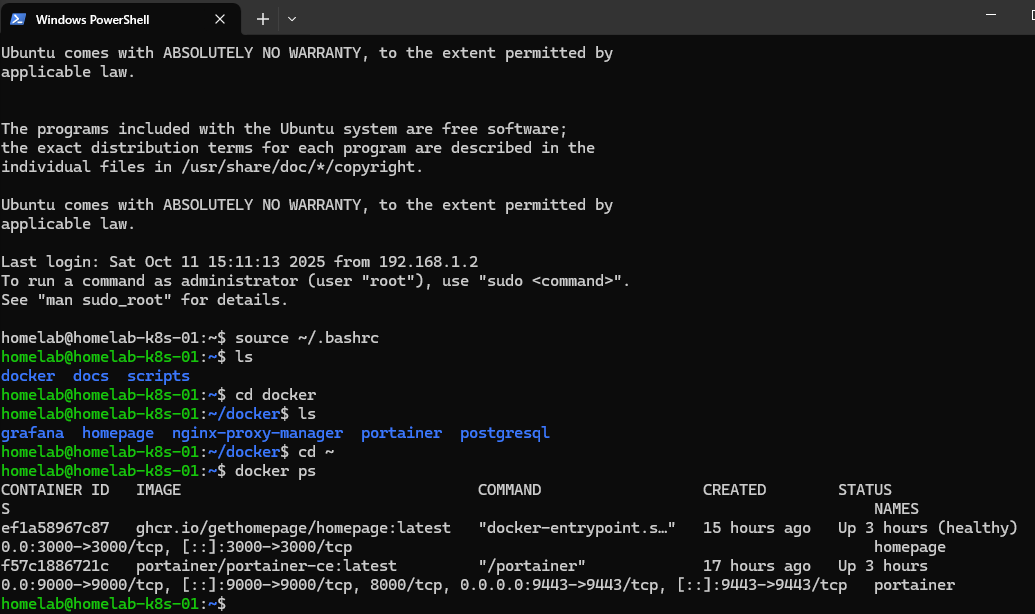Click image portainer/portainer-ce:latest
This screenshot has height=614, width=1035.
[266, 566]
